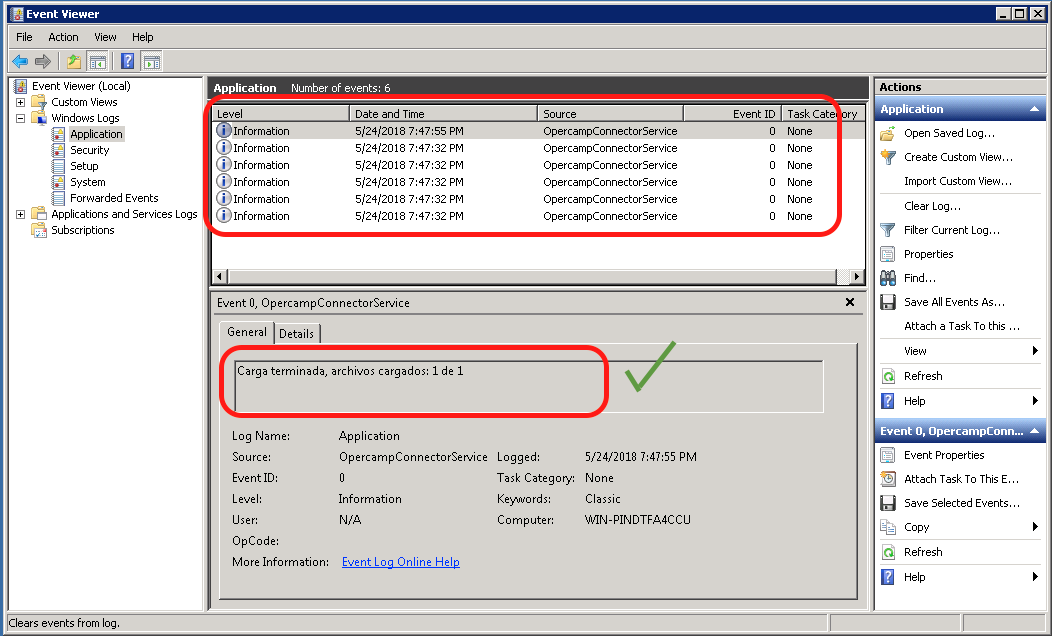Image resolution: width=1052 pixels, height=636 pixels.
Task: Expand Applications and Services Logs node
Action: click(x=20, y=214)
